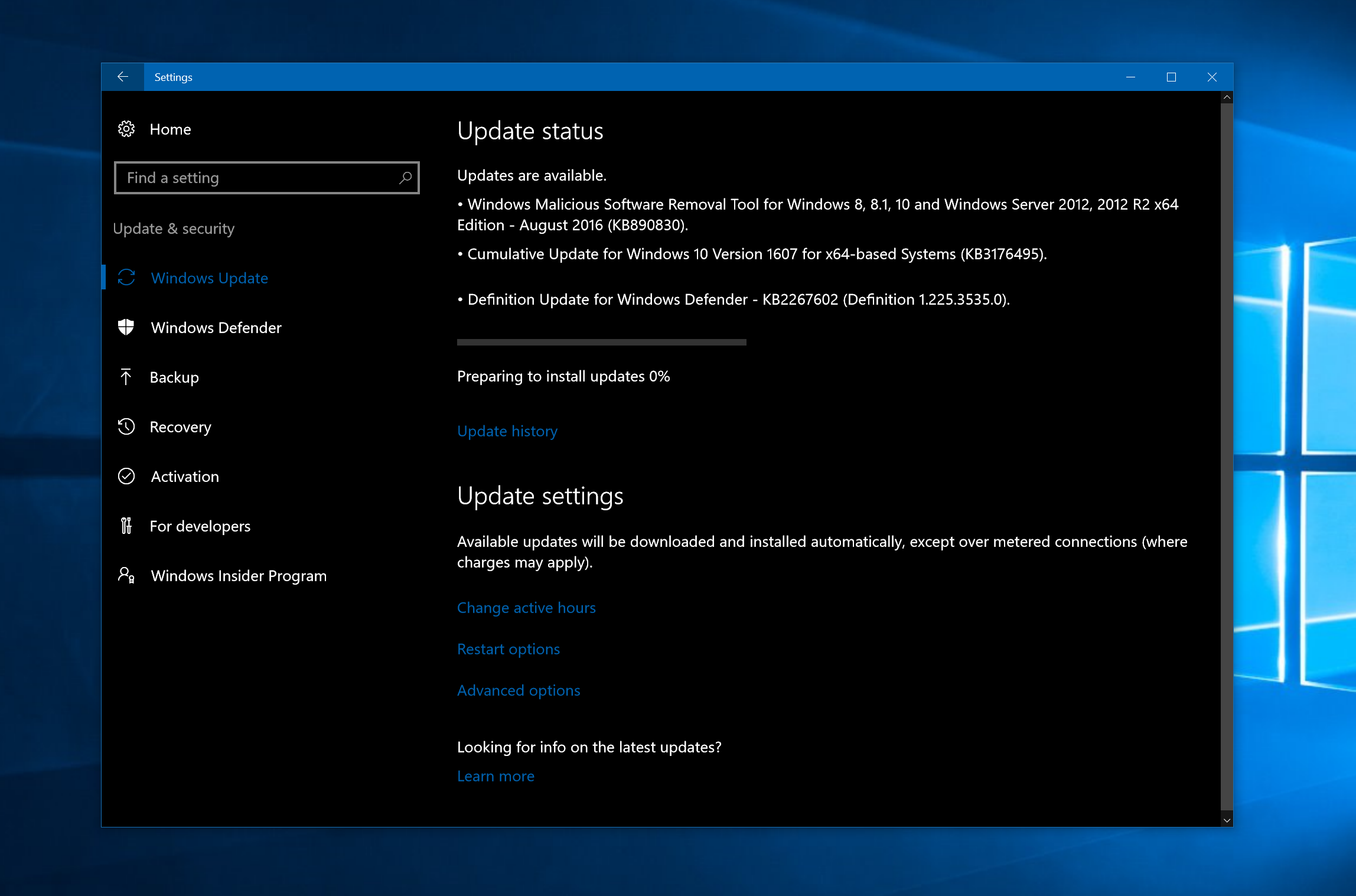
Task: Click the Recovery clock-rewind icon
Action: coord(126,426)
